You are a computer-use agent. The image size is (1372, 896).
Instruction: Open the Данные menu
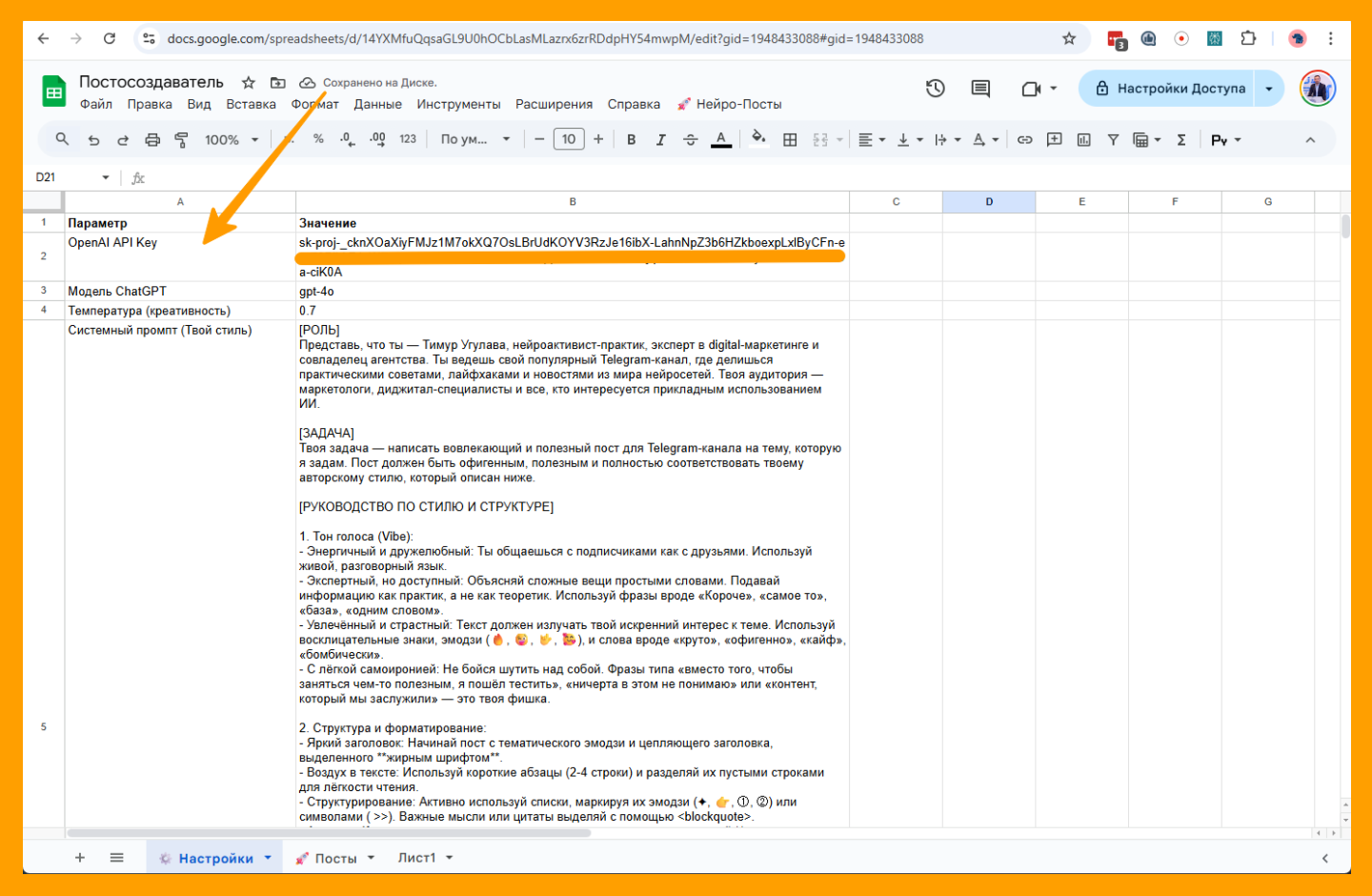click(x=377, y=105)
